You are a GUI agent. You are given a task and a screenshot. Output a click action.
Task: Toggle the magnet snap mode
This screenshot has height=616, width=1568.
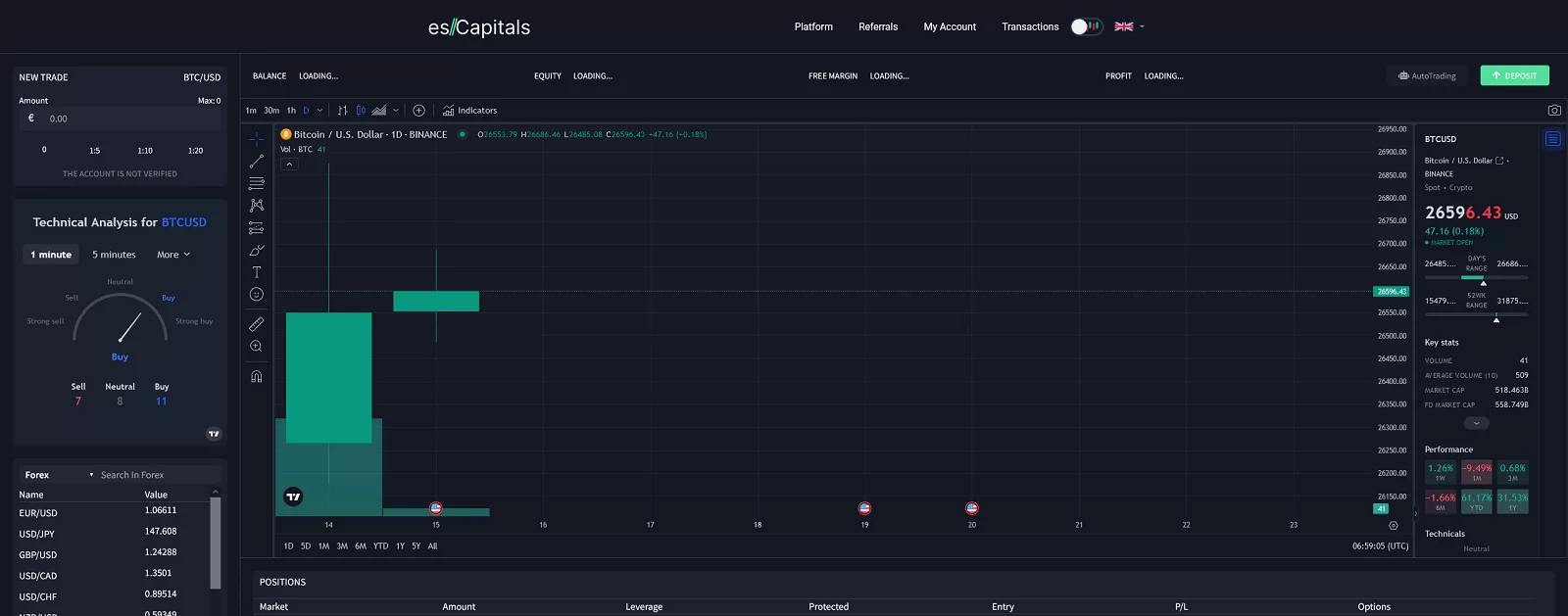pos(257,376)
